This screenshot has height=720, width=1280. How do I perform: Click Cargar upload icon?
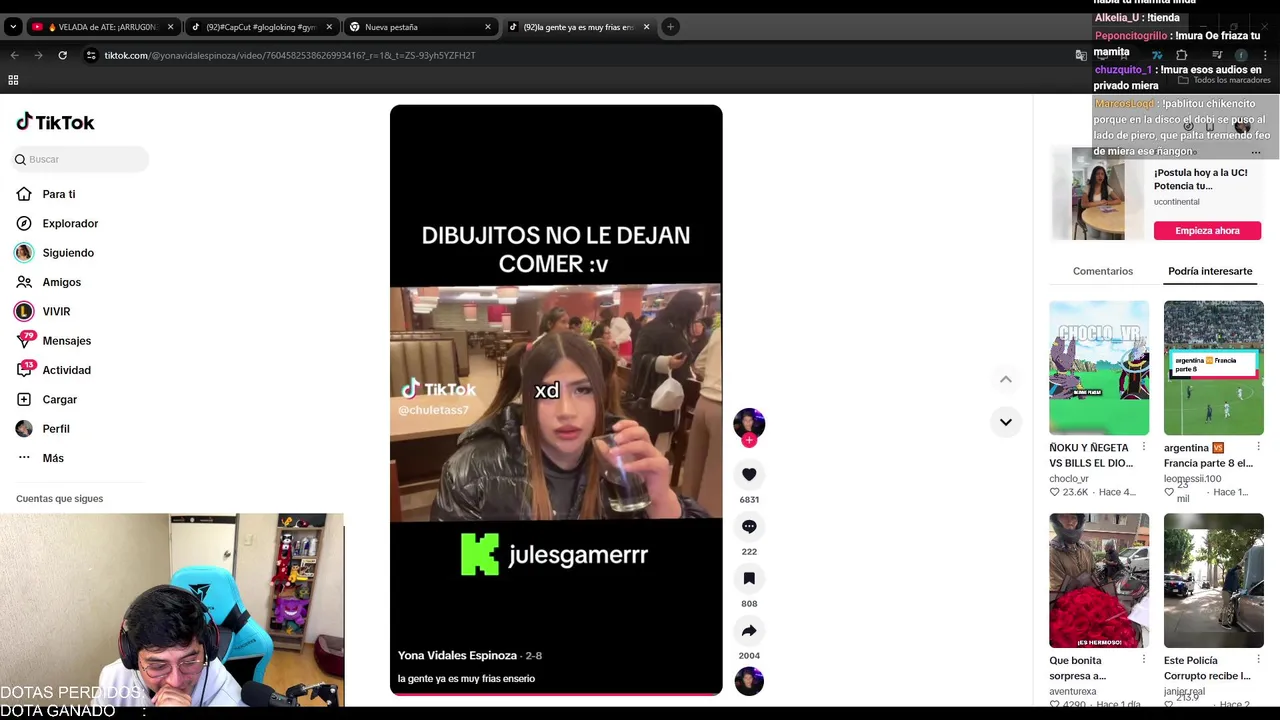(x=24, y=399)
